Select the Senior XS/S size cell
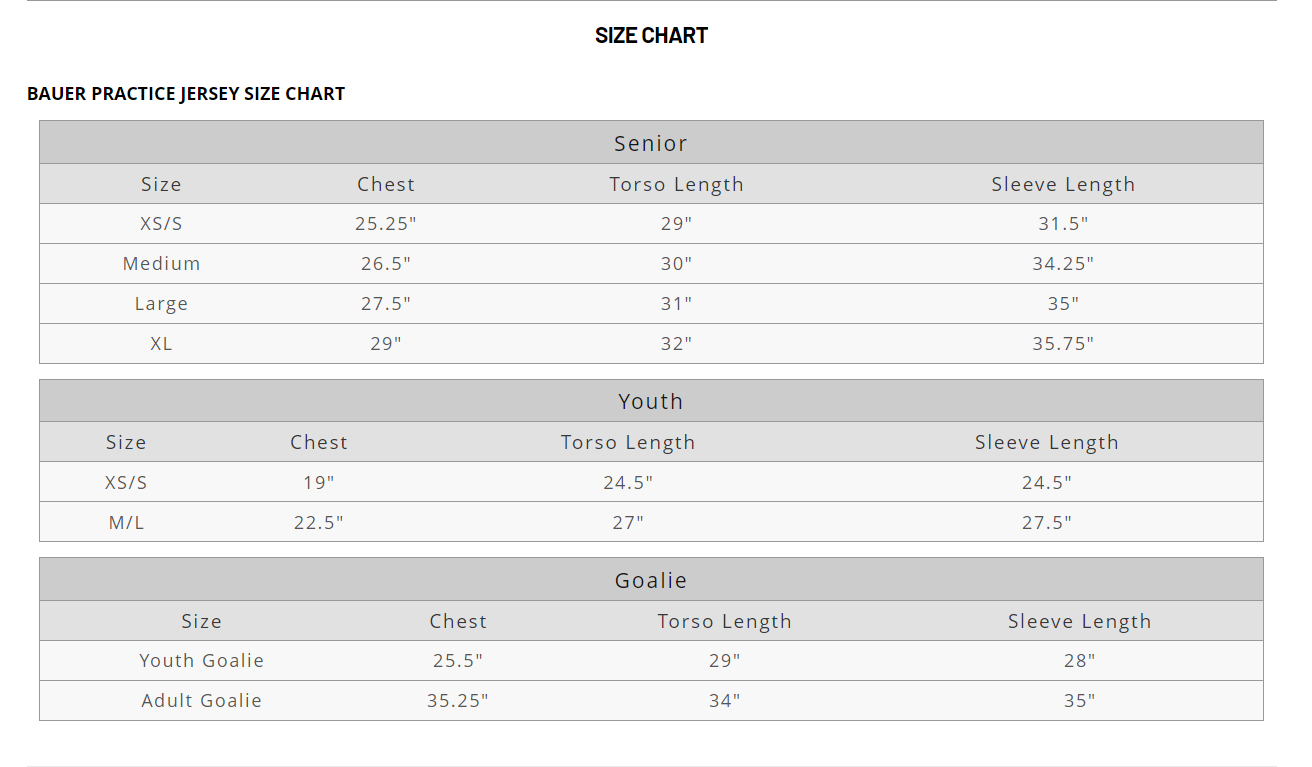The width and height of the screenshot is (1312, 767). pos(161,224)
